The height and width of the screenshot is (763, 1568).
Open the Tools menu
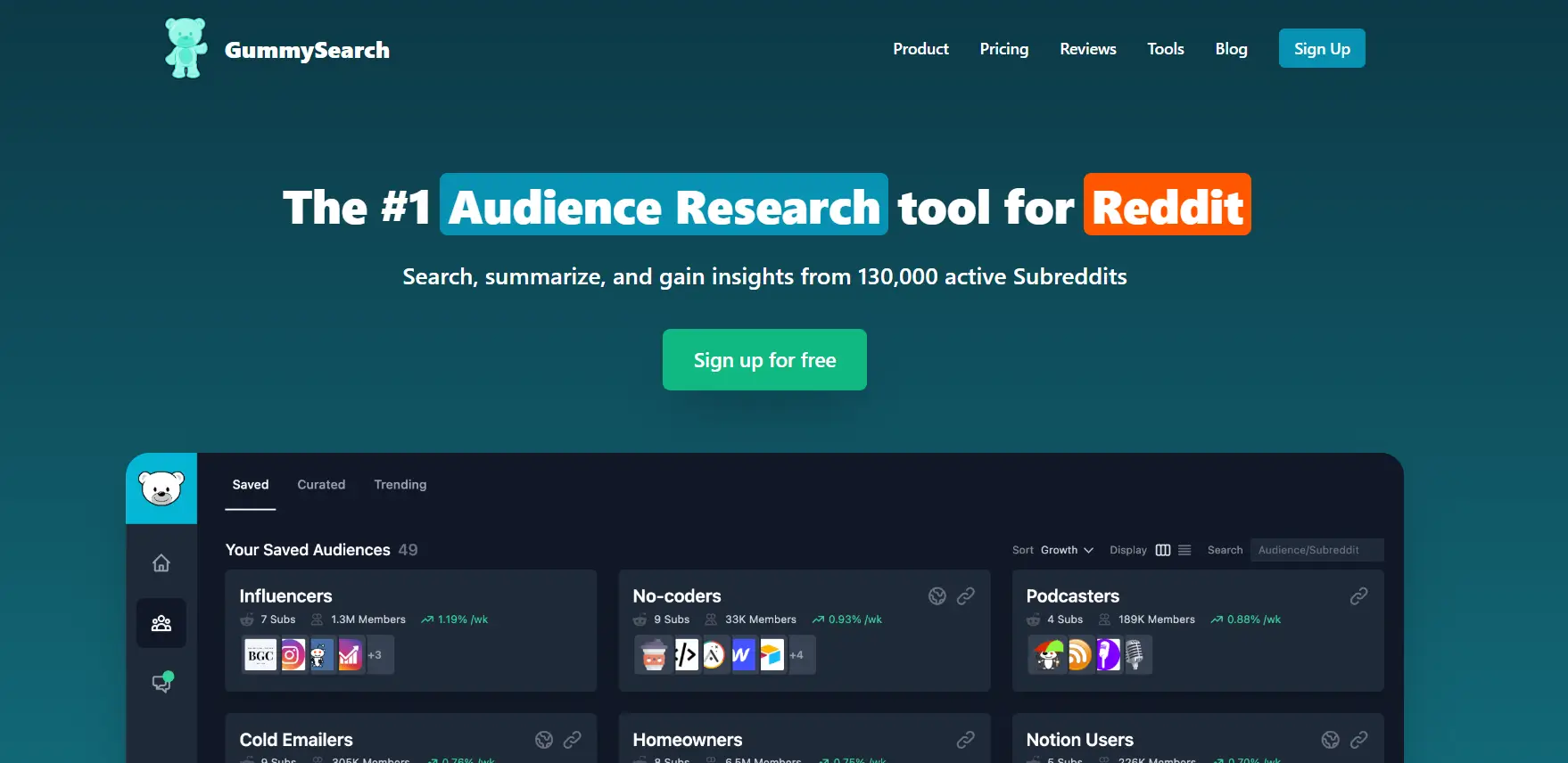(1165, 49)
